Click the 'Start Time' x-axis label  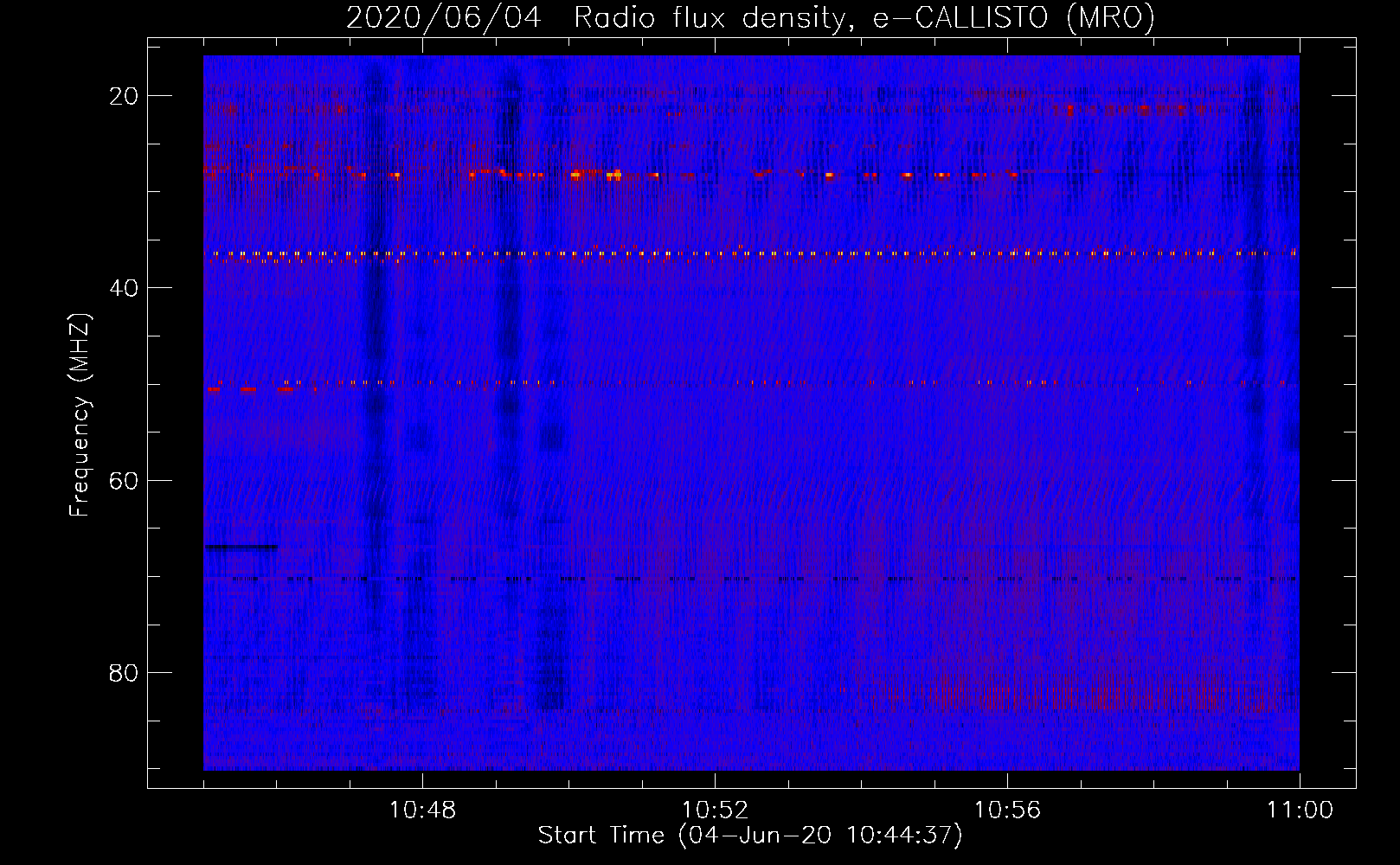tap(750, 836)
